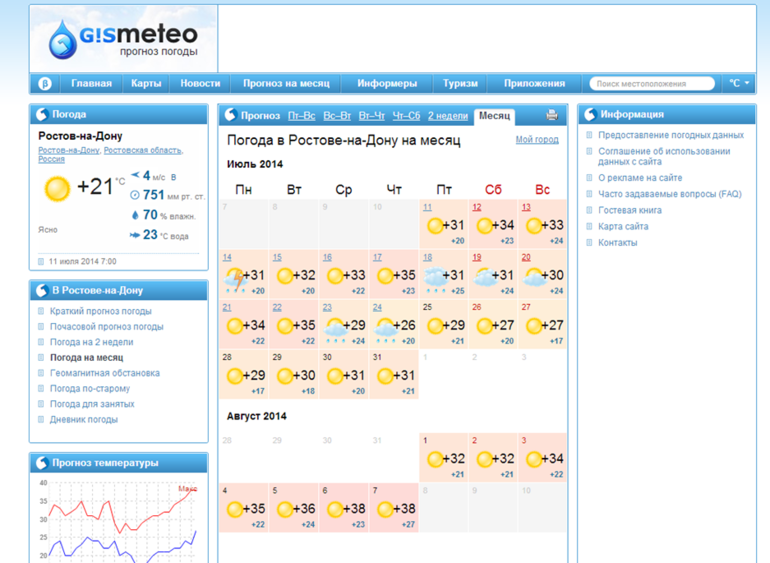Open Почасовой прогноз погоды link

coord(106,327)
